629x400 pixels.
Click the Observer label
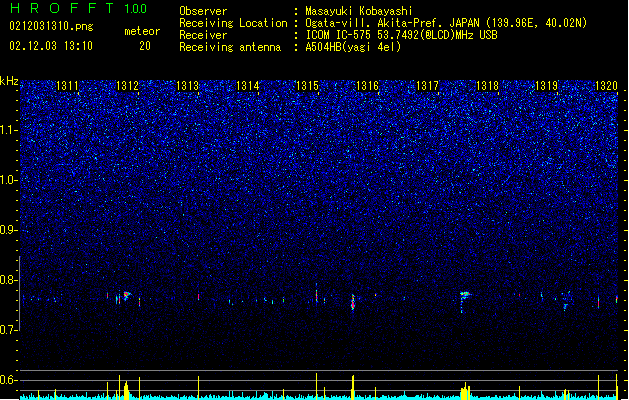tap(203, 11)
